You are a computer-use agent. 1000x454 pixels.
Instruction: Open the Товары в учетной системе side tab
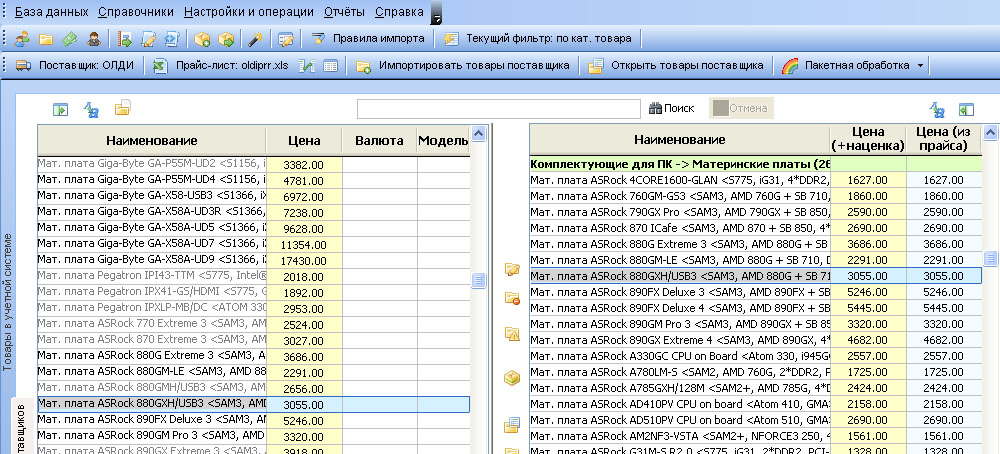tap(8, 302)
